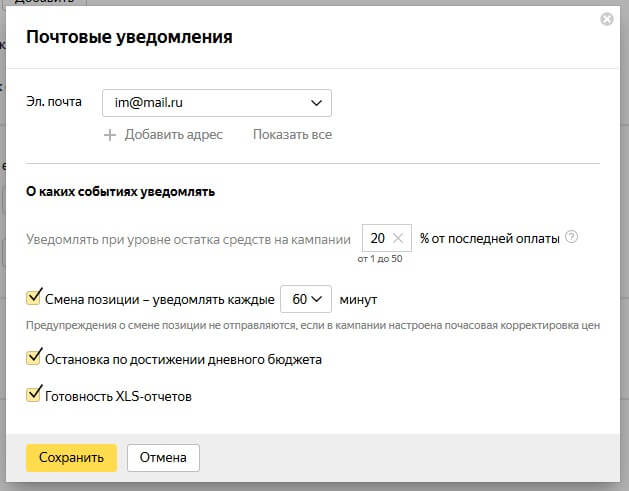Click the plus icon beside Добавить адрес
This screenshot has height=491, width=629.
tap(110, 135)
